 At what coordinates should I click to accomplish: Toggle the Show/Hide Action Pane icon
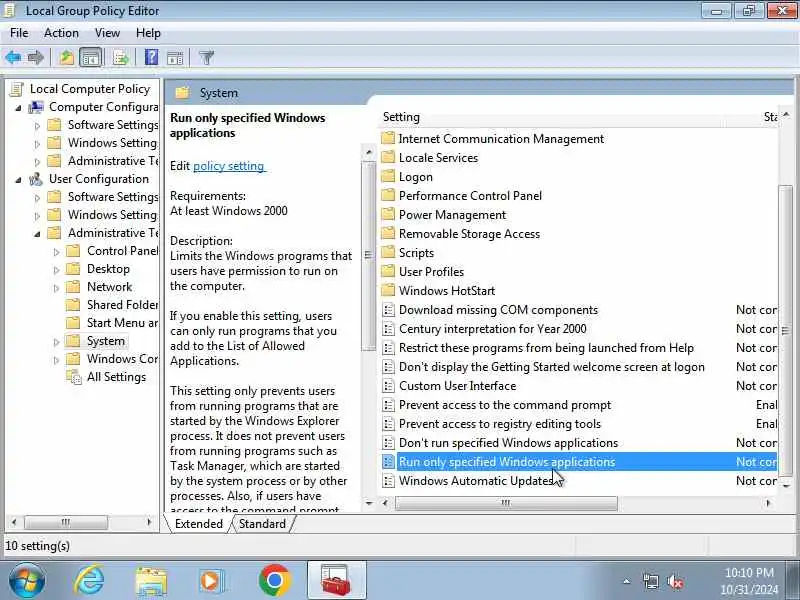(175, 58)
